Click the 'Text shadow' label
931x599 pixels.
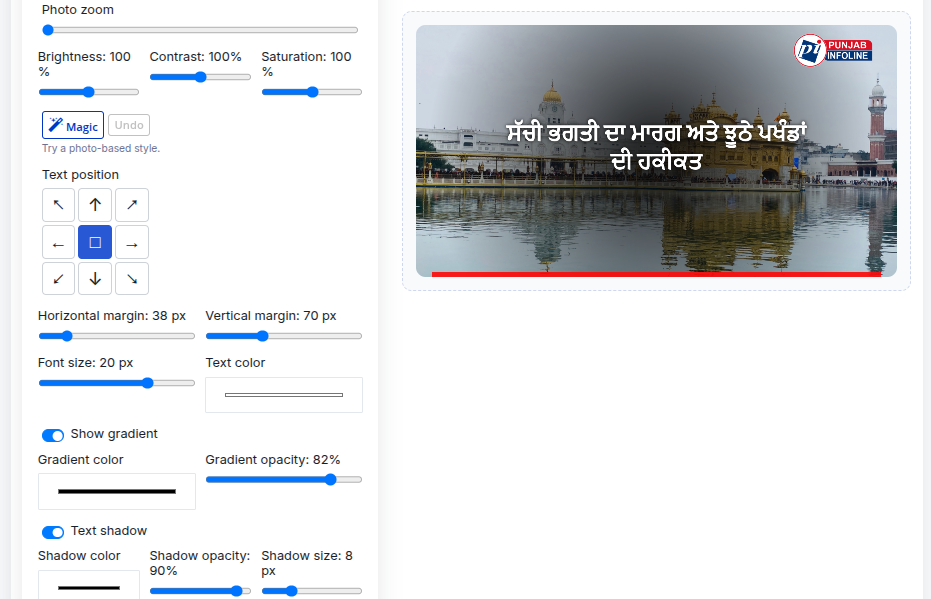click(109, 531)
